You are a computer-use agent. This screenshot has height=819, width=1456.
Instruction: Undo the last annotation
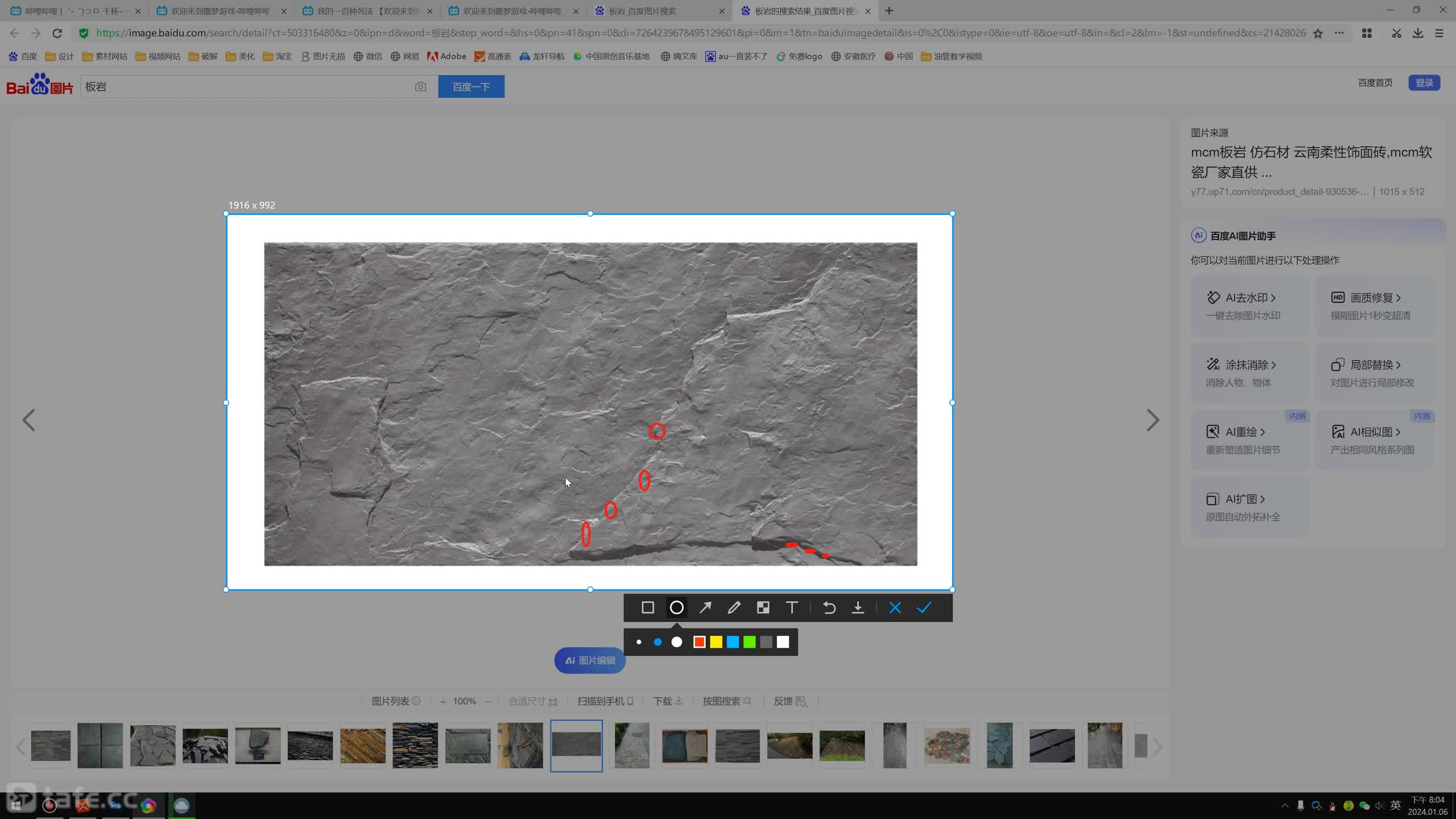pos(829,607)
